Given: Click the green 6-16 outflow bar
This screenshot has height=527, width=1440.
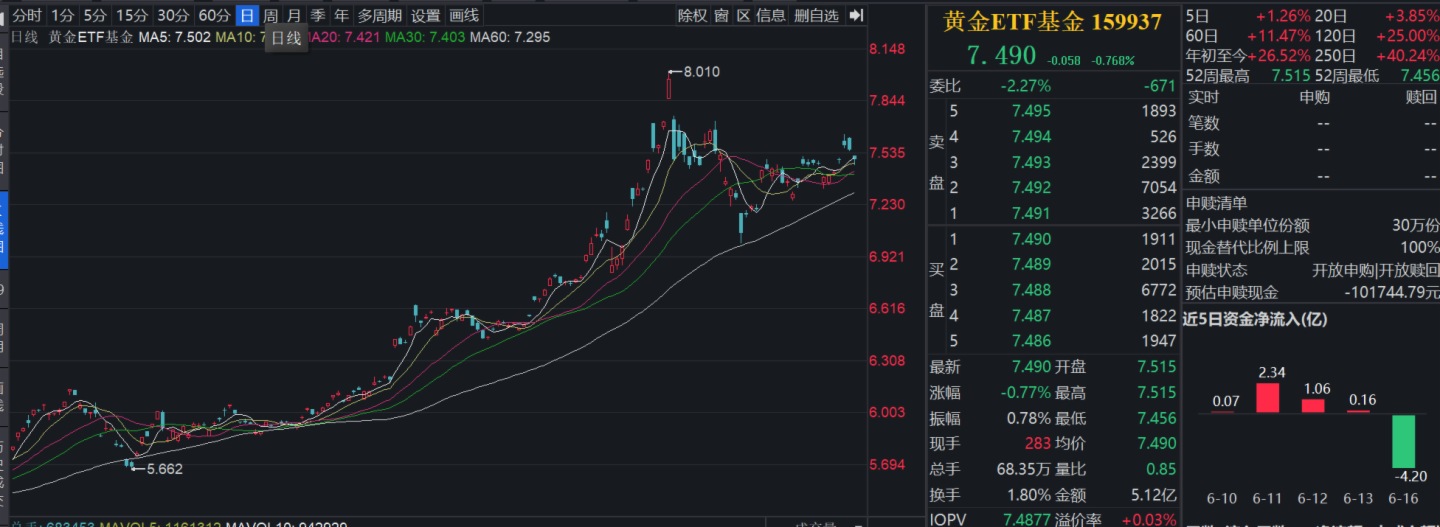Looking at the screenshot, I should pos(1403,440).
